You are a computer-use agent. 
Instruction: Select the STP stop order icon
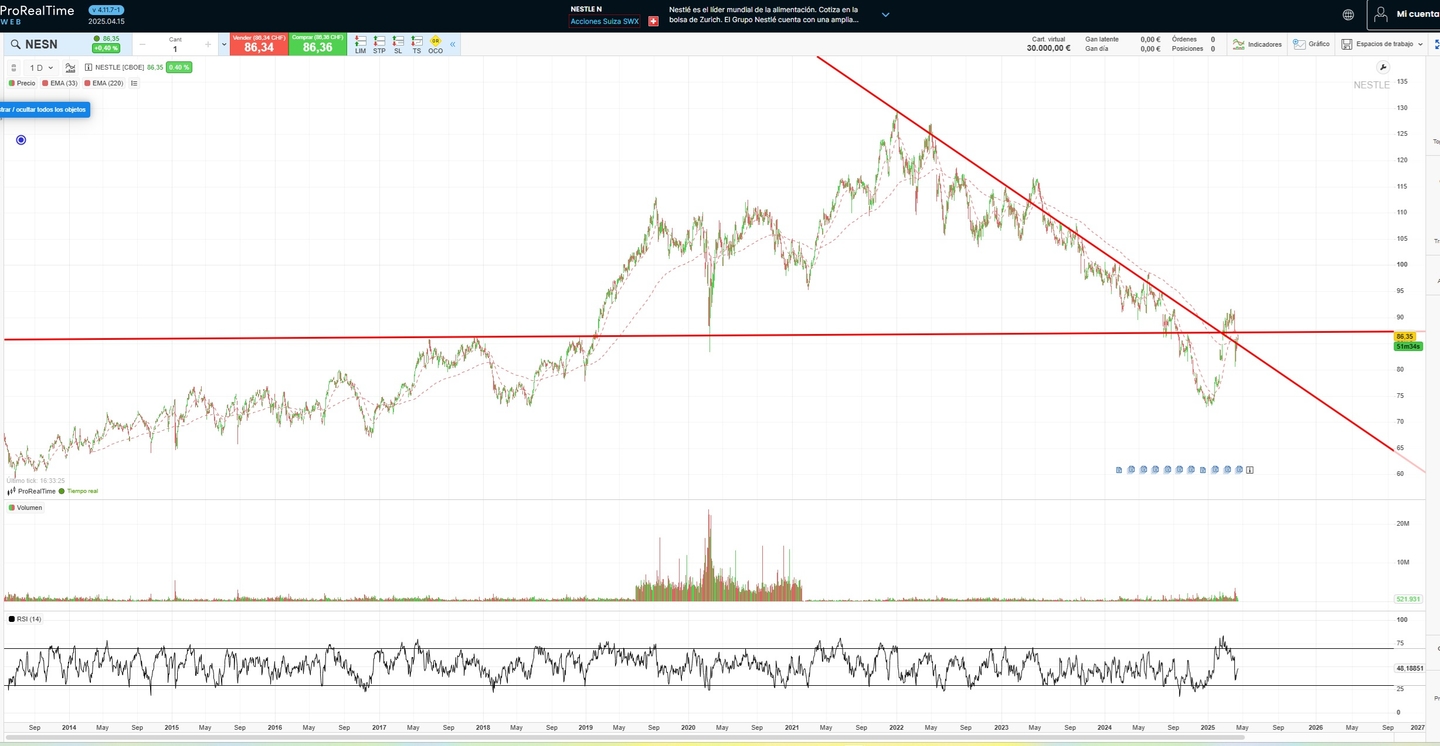pos(379,44)
